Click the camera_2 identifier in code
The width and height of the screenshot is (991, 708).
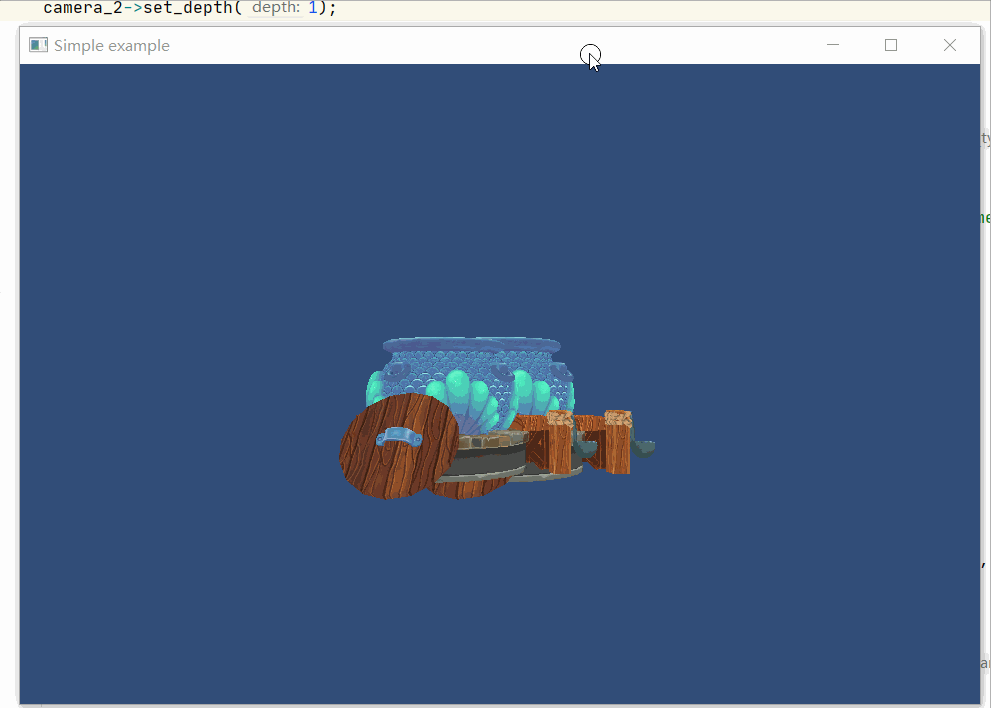click(x=83, y=8)
